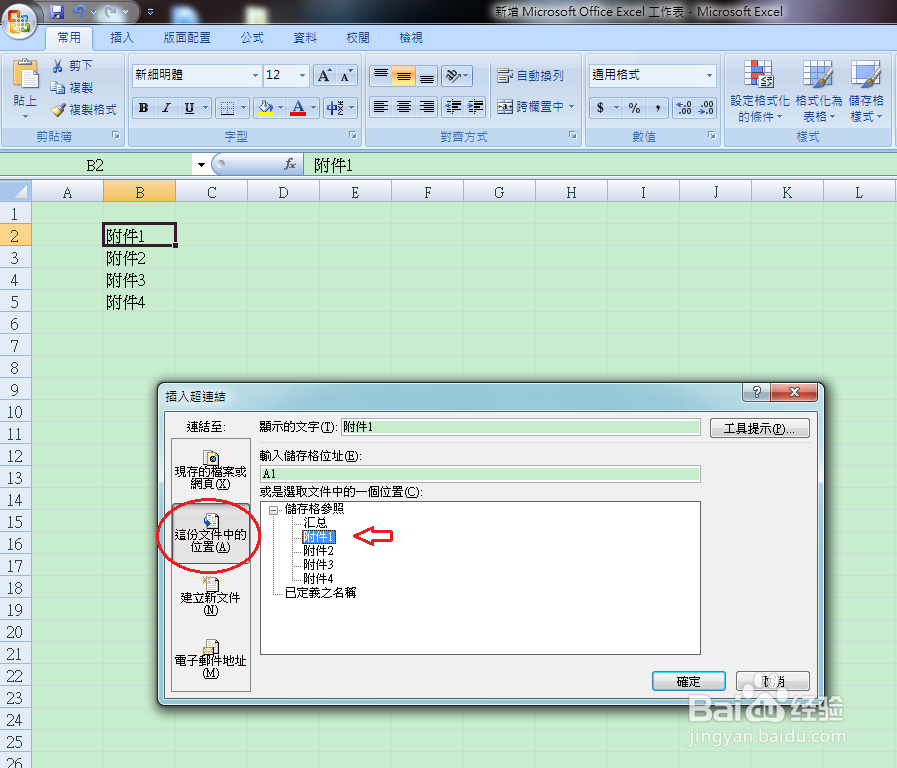Open the 公式 ribbon tab
Screen dimensions: 897x768
pos(251,37)
